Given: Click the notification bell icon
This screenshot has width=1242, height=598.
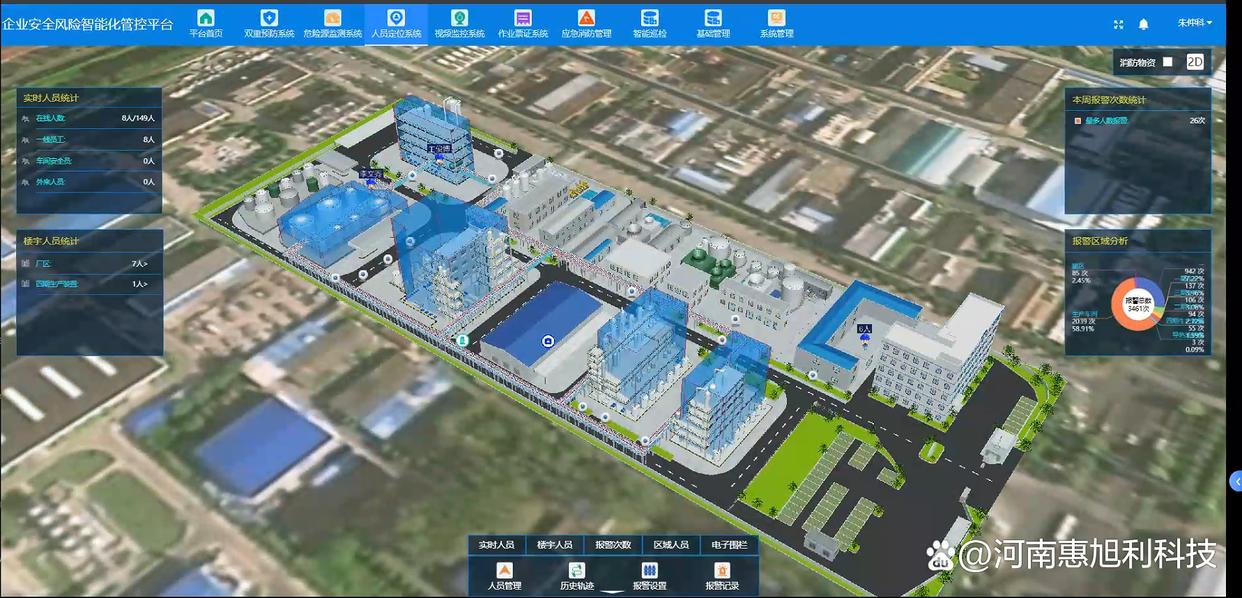Looking at the screenshot, I should 1144,23.
